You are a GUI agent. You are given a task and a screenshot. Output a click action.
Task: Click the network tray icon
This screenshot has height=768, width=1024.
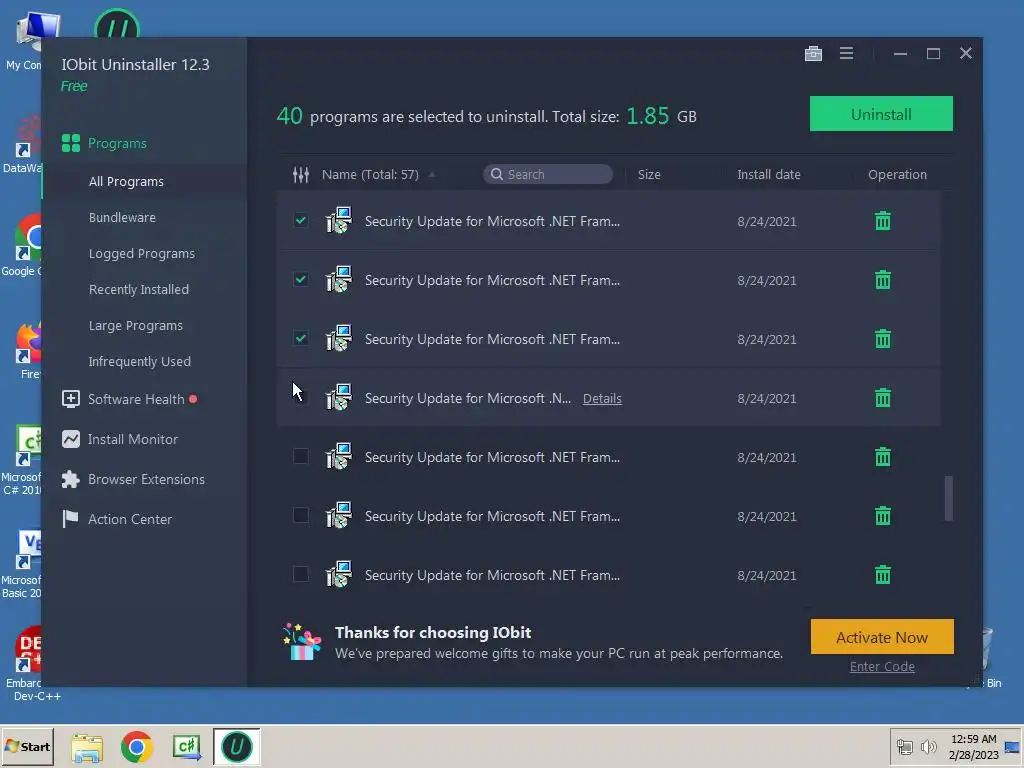click(x=904, y=746)
